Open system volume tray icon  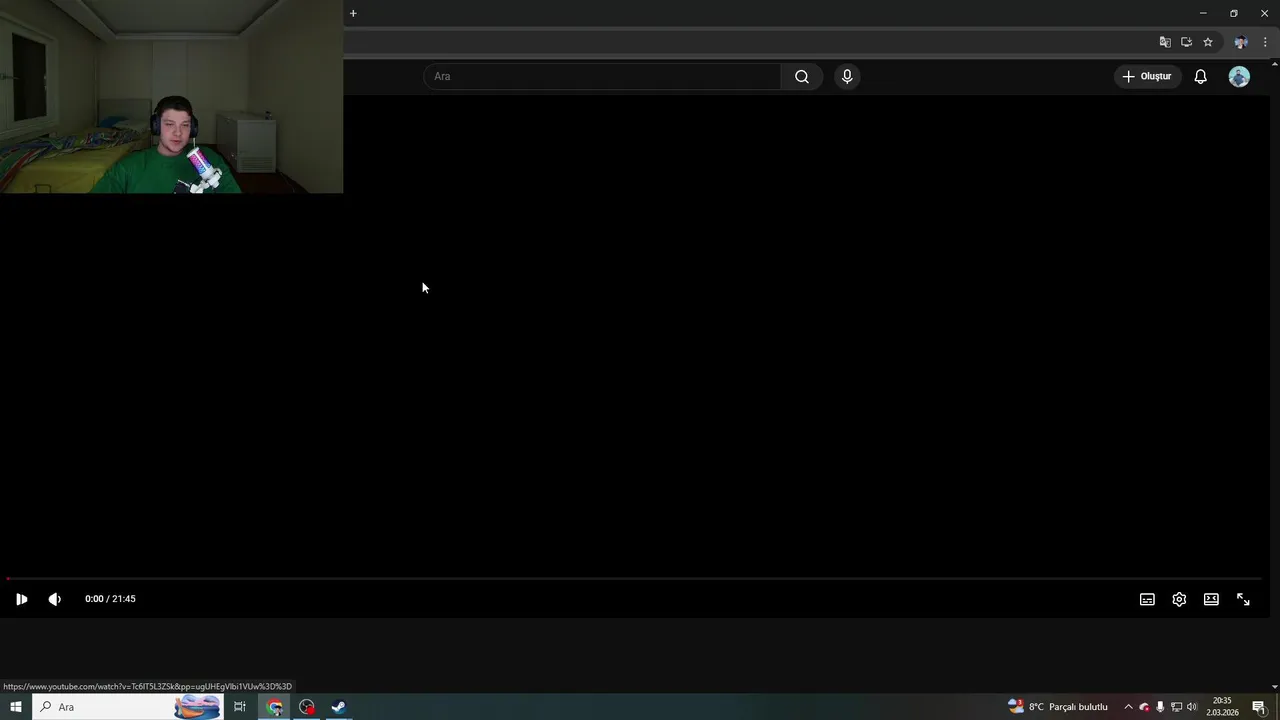pyautogui.click(x=1192, y=707)
